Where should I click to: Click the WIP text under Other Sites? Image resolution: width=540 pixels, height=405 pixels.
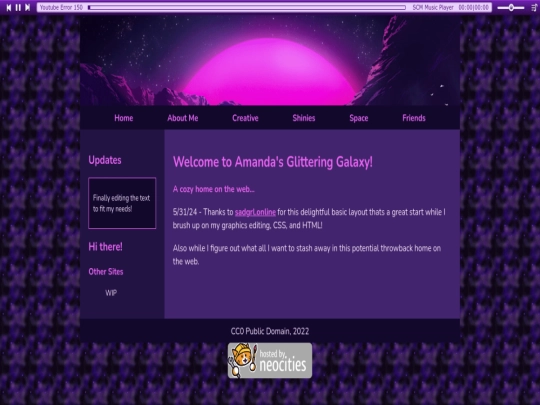point(111,293)
